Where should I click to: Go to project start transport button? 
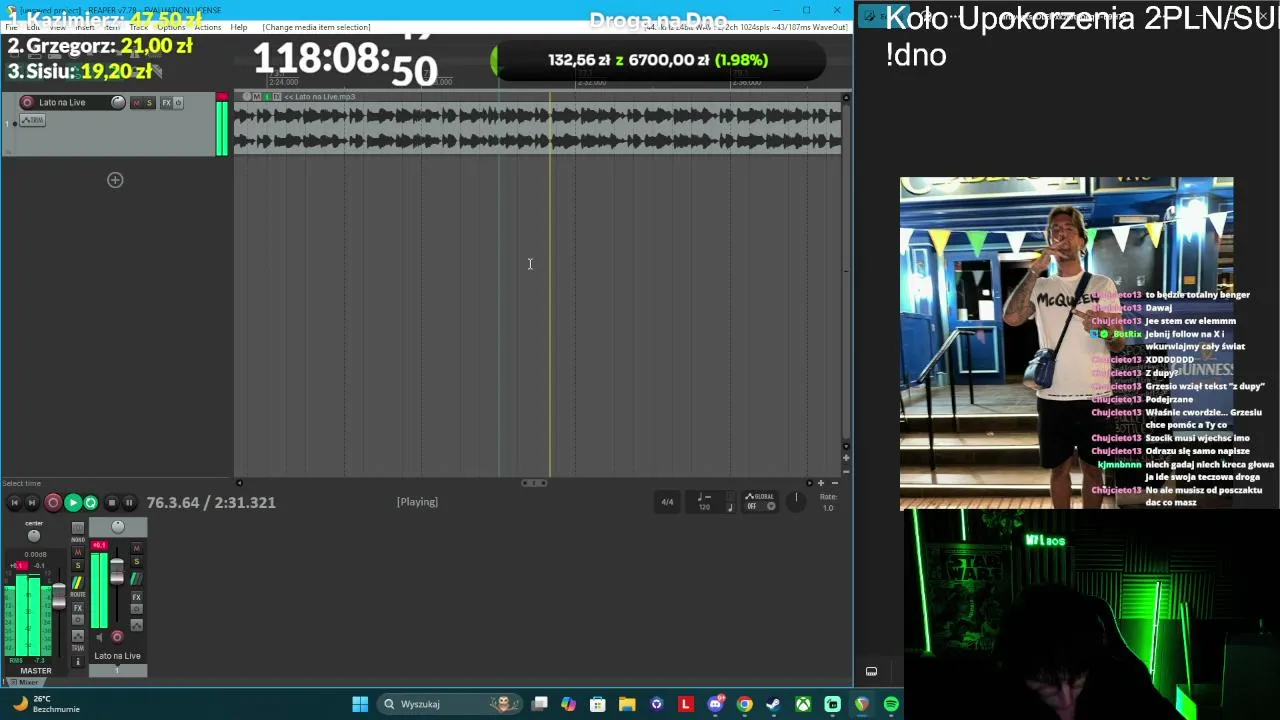14,503
